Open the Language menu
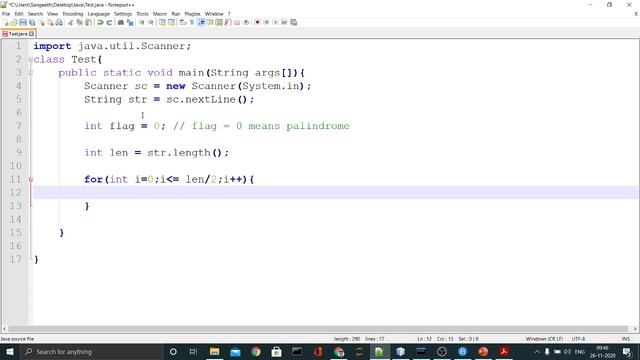 (x=98, y=14)
